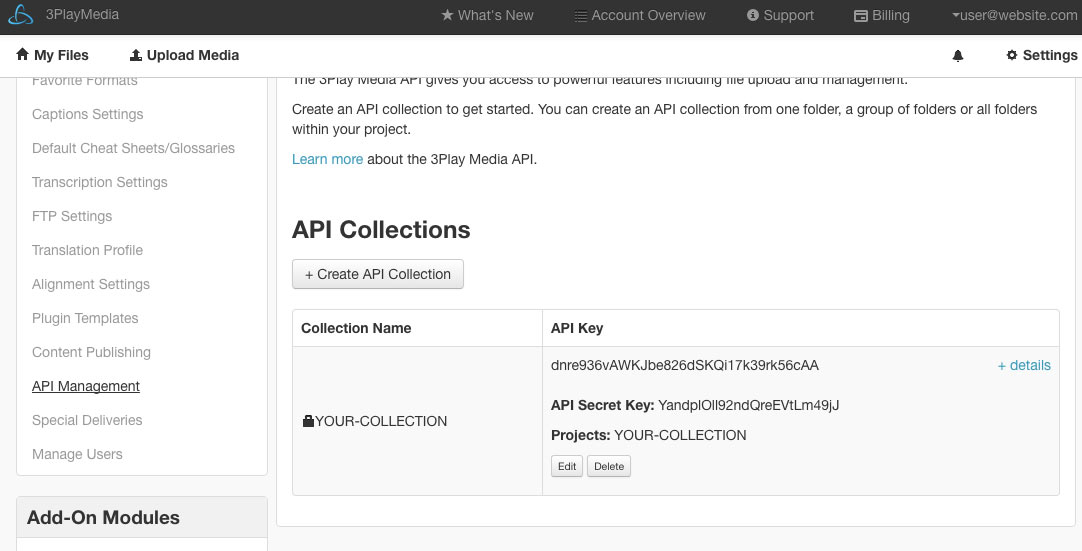Image resolution: width=1082 pixels, height=551 pixels.
Task: Open Alignment Settings
Action: point(90,284)
